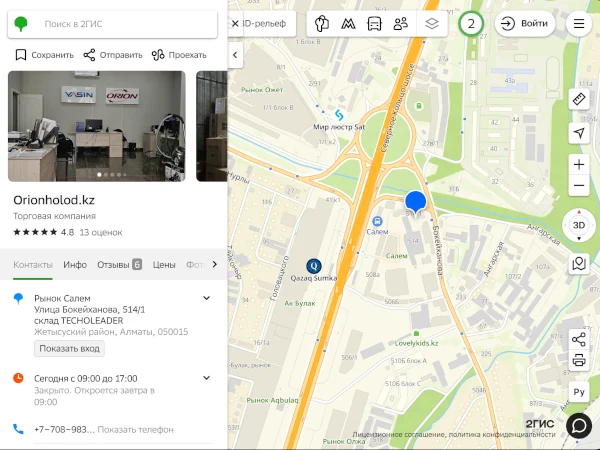
Task: Toggle the parking layer icon
Action: [x=321, y=24]
